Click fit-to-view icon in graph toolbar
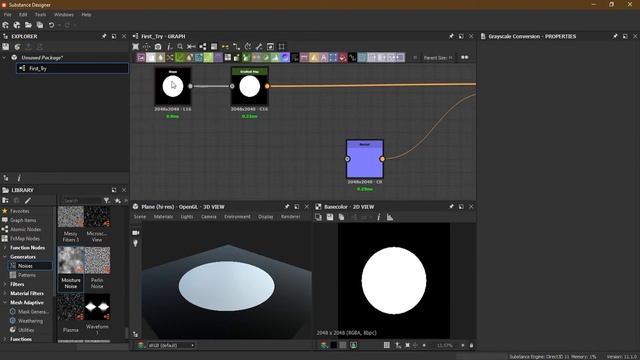Viewport: 640px width, 360px height. (x=136, y=47)
